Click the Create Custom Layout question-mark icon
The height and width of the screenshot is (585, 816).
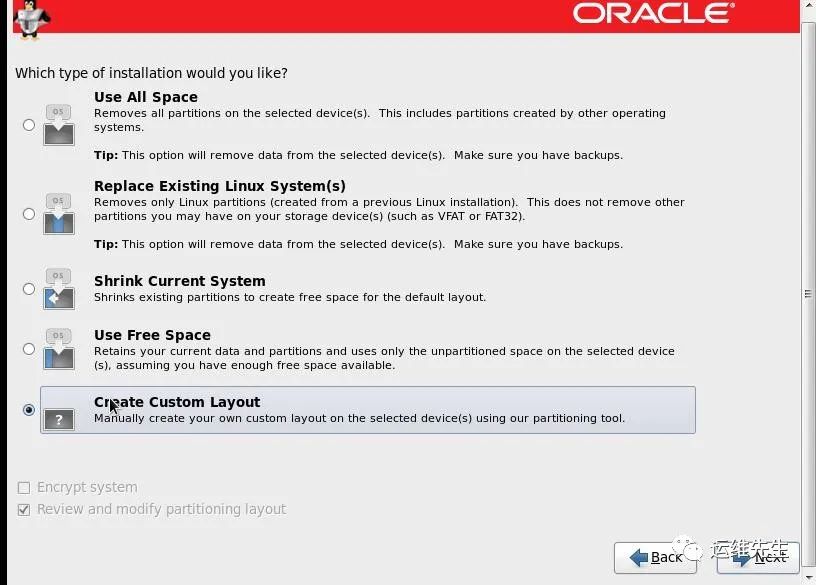59,411
